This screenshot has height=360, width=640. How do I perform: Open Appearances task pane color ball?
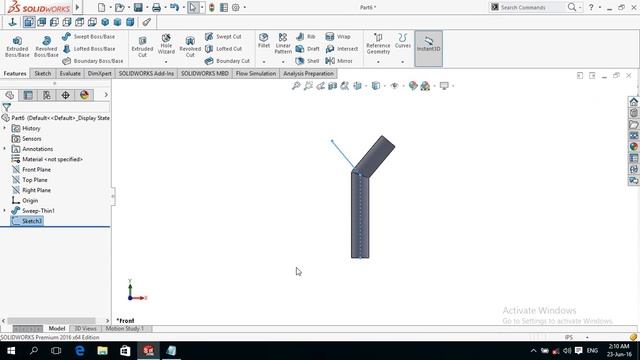click(633, 147)
